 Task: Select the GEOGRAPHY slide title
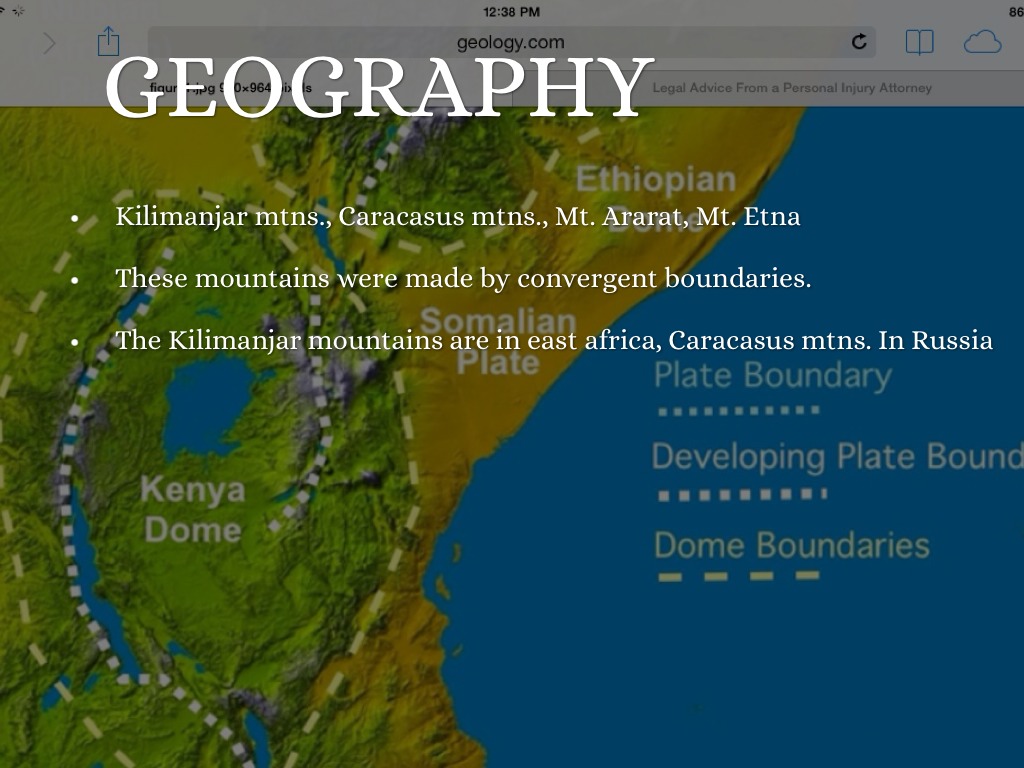coord(378,86)
